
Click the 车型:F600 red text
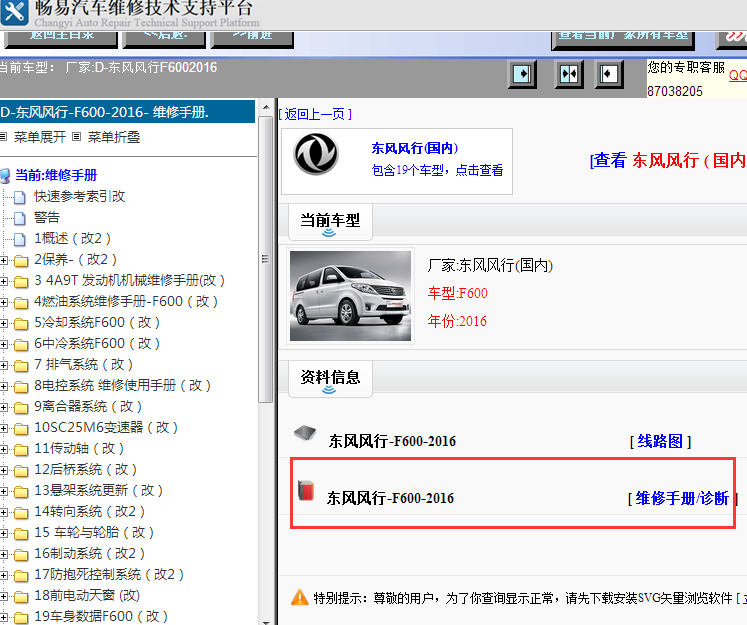(457, 292)
